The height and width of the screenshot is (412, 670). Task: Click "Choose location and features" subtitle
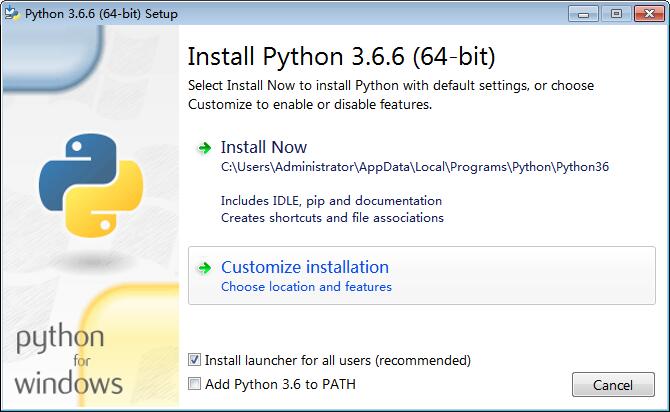[x=306, y=287]
